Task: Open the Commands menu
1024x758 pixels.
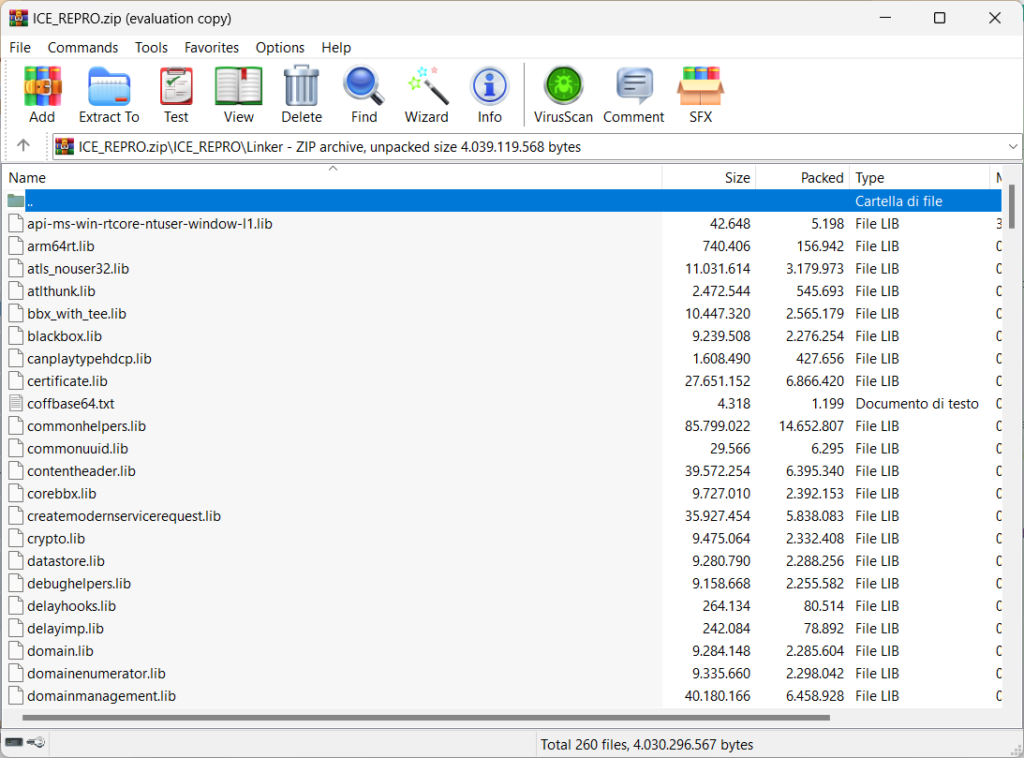Action: coord(83,47)
